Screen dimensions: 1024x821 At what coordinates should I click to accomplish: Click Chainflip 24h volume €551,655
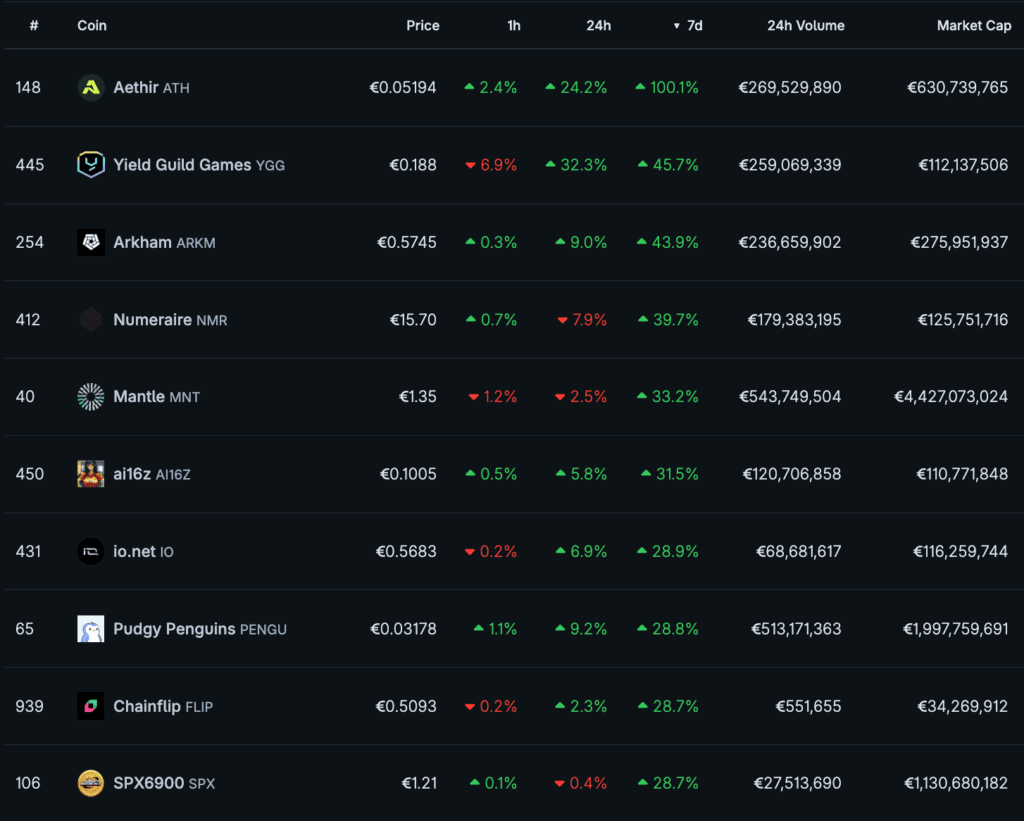click(x=808, y=706)
